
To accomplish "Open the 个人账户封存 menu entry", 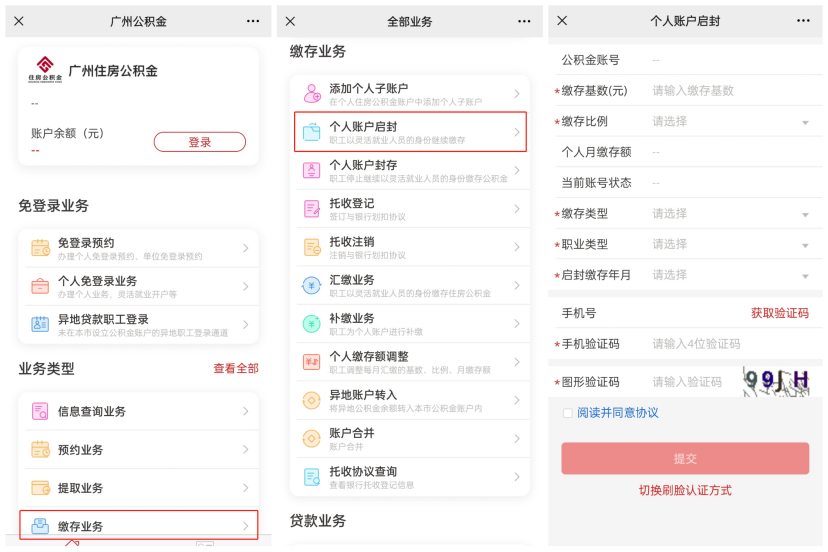I will click(x=410, y=170).
